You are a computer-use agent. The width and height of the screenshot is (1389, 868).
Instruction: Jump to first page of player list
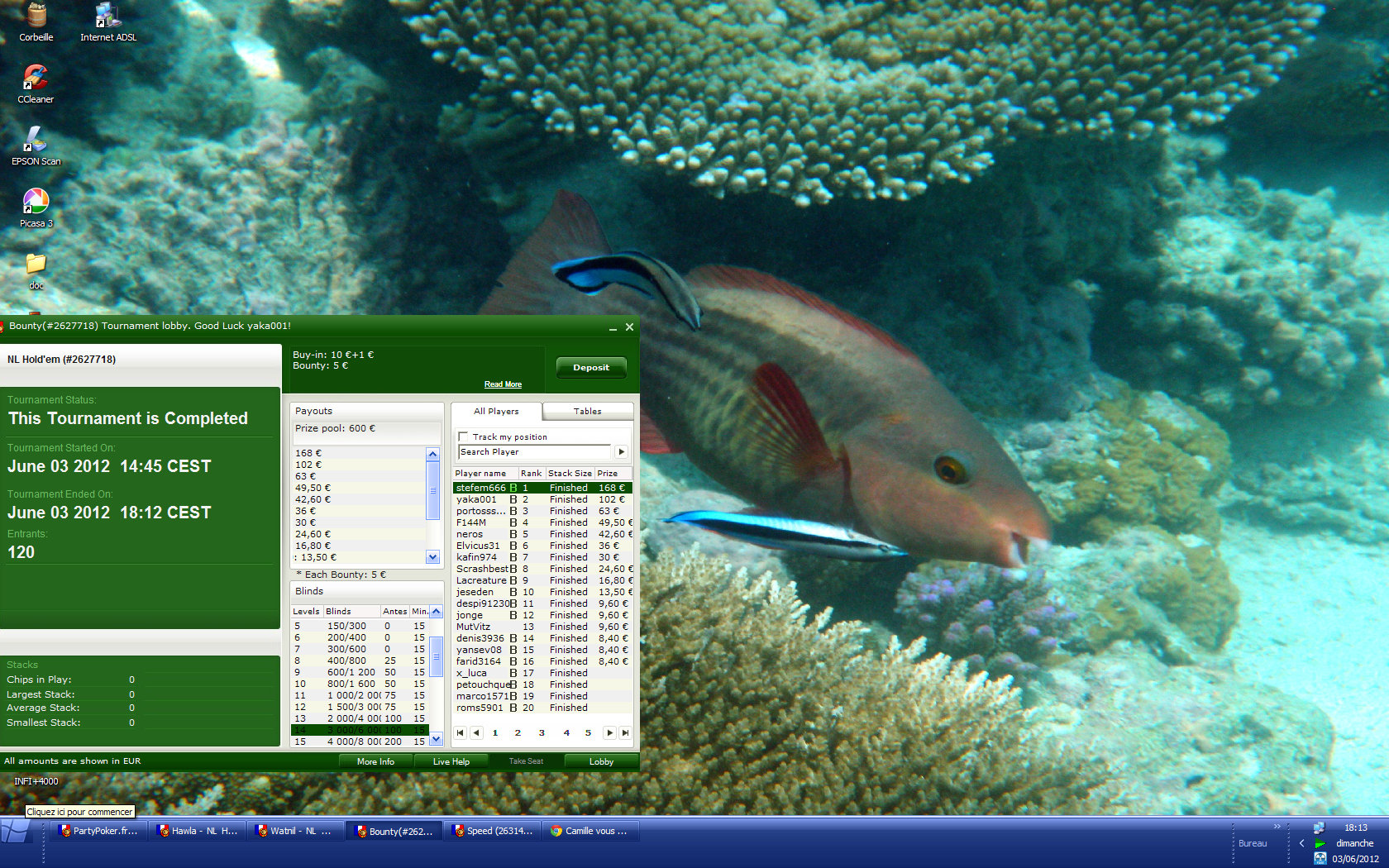click(x=460, y=732)
